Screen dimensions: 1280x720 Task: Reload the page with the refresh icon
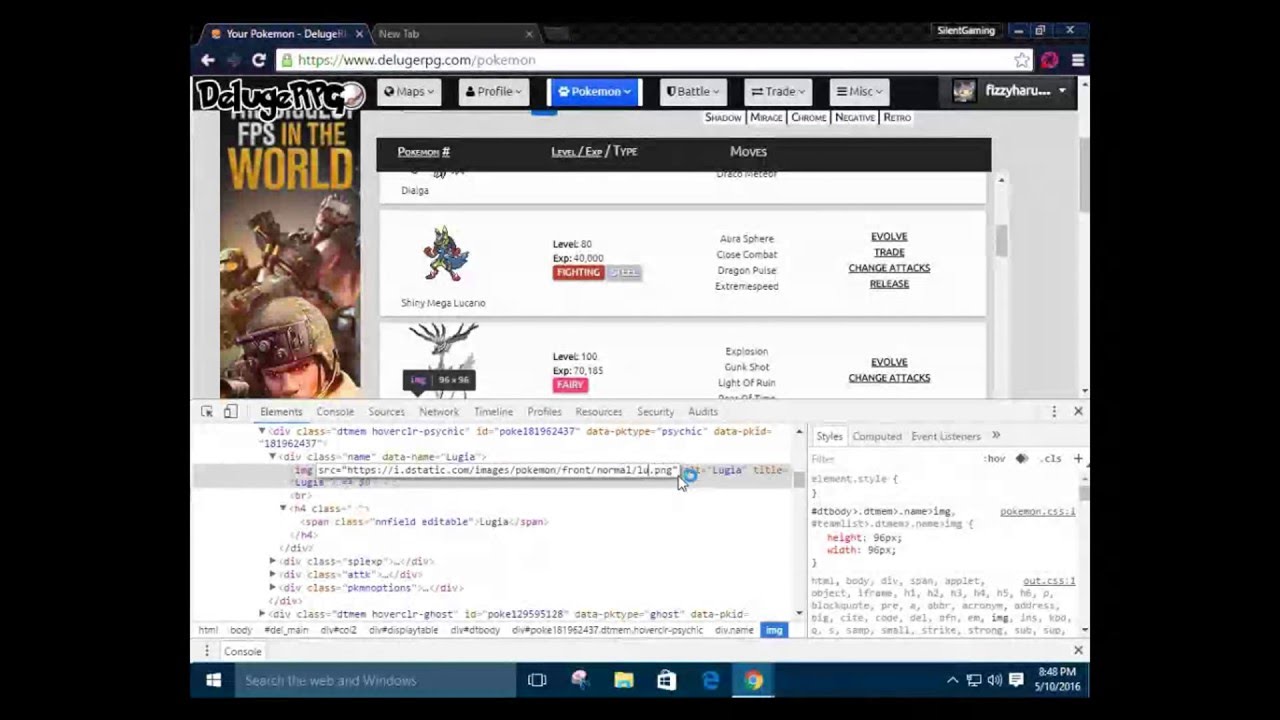(x=258, y=60)
